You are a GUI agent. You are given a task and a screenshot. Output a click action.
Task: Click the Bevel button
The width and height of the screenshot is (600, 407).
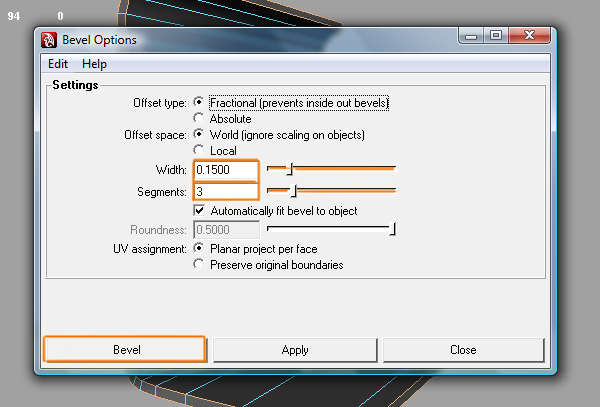[125, 349]
